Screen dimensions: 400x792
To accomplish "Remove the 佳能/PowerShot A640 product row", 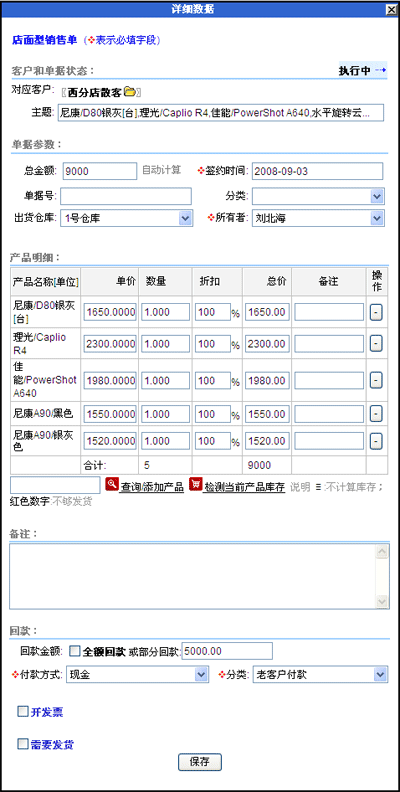I will pyautogui.click(x=375, y=380).
